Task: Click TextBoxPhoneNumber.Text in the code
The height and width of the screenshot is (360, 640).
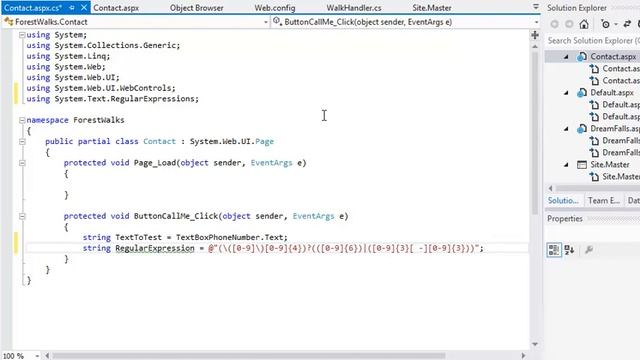Action: tap(231, 238)
